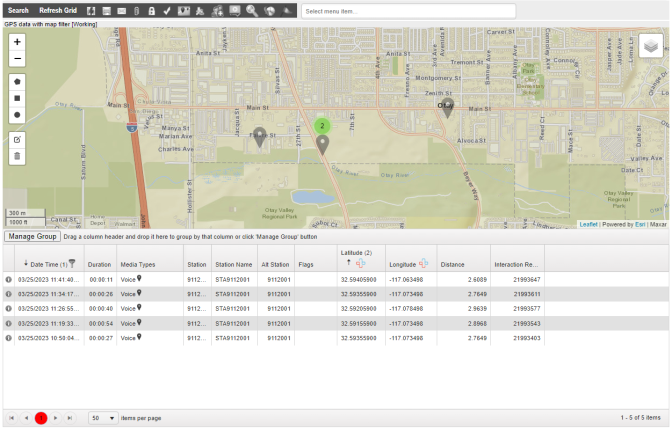Click the Search toolbar item
This screenshot has height=433, width=672.
[x=19, y=10]
